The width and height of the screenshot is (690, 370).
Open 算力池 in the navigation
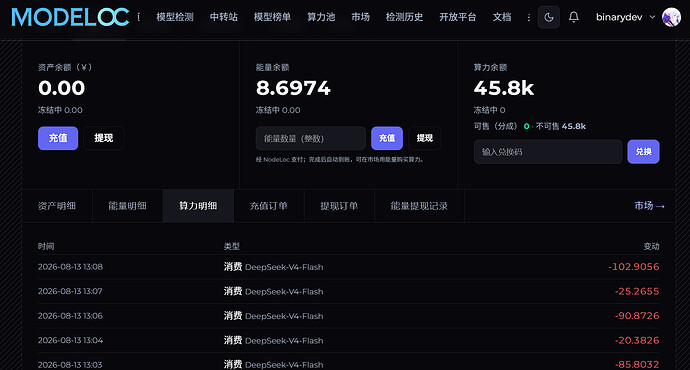321,17
